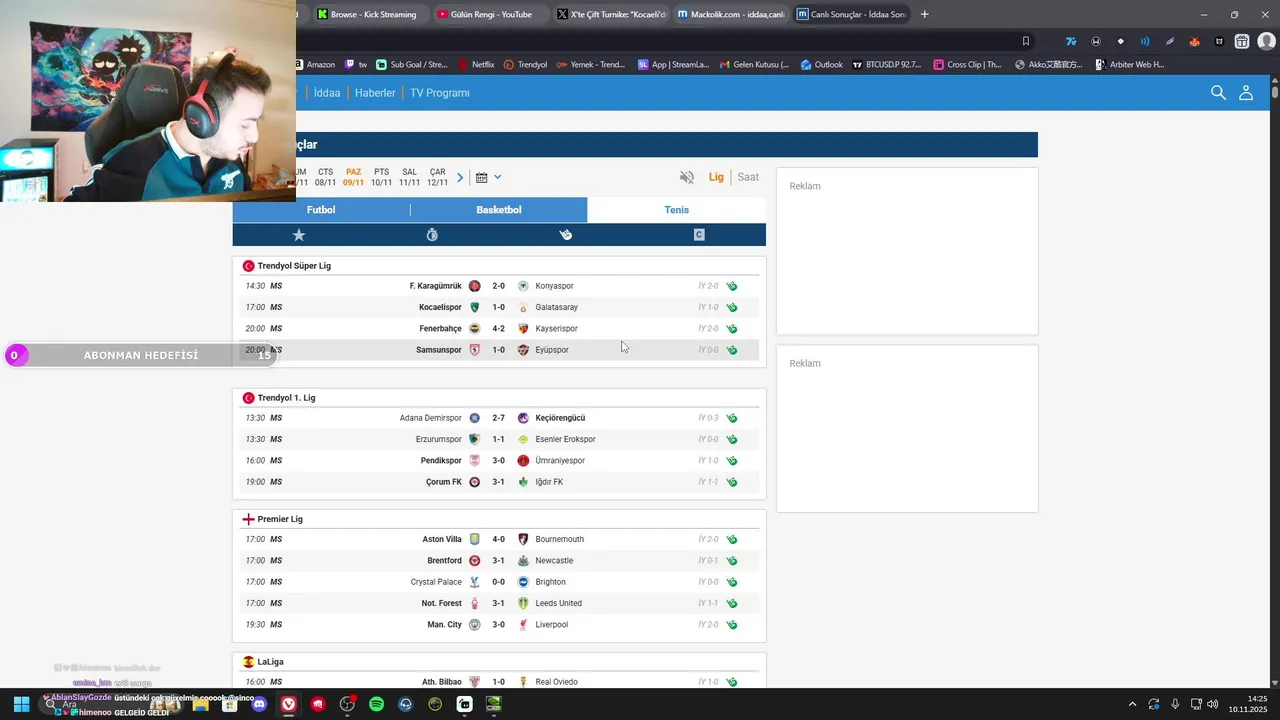Open the Haberler menu
Screen dimensions: 1280x720
pos(375,93)
